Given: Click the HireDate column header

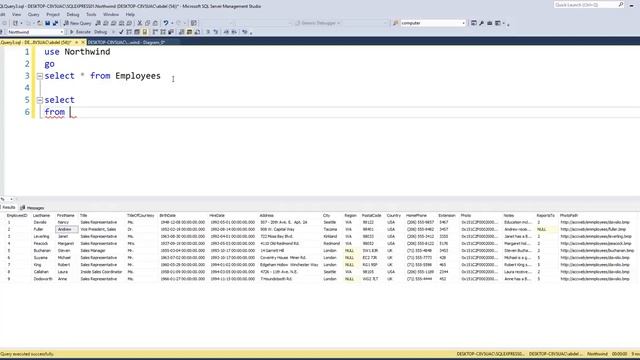Looking at the screenshot, I should 217,216.
